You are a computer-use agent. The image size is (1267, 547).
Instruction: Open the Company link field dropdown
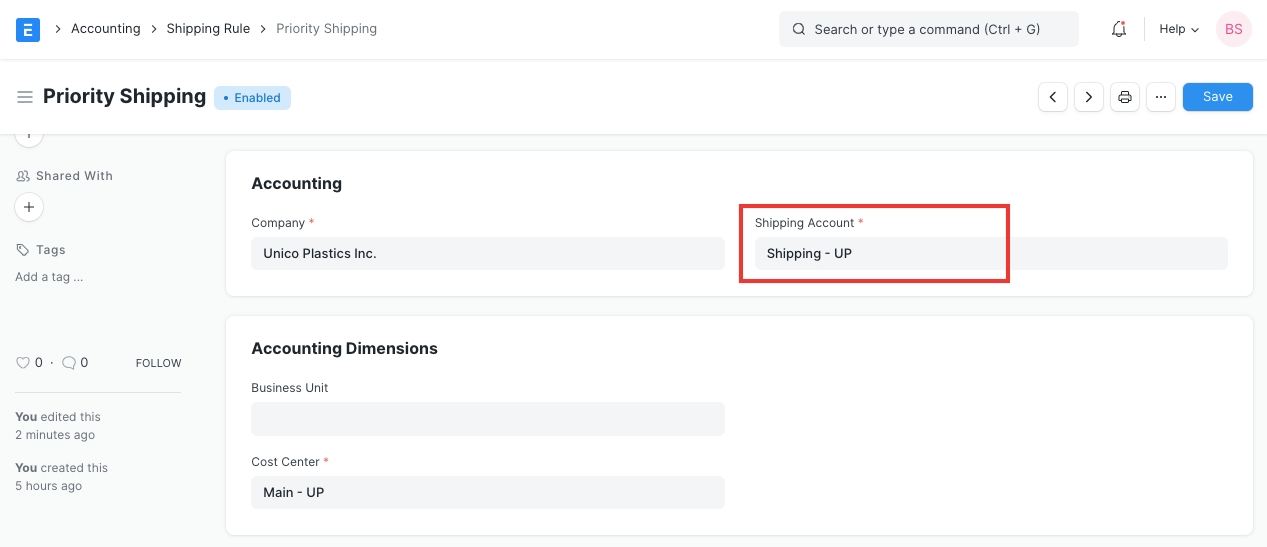coord(487,254)
